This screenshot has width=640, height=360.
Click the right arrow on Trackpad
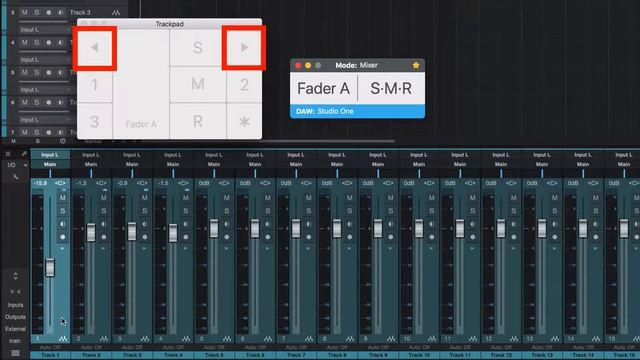pyautogui.click(x=244, y=48)
